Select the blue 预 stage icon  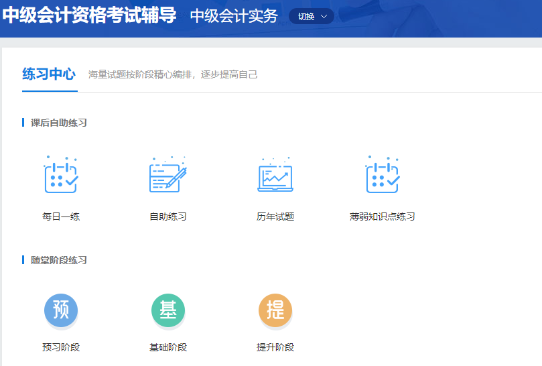[61, 310]
